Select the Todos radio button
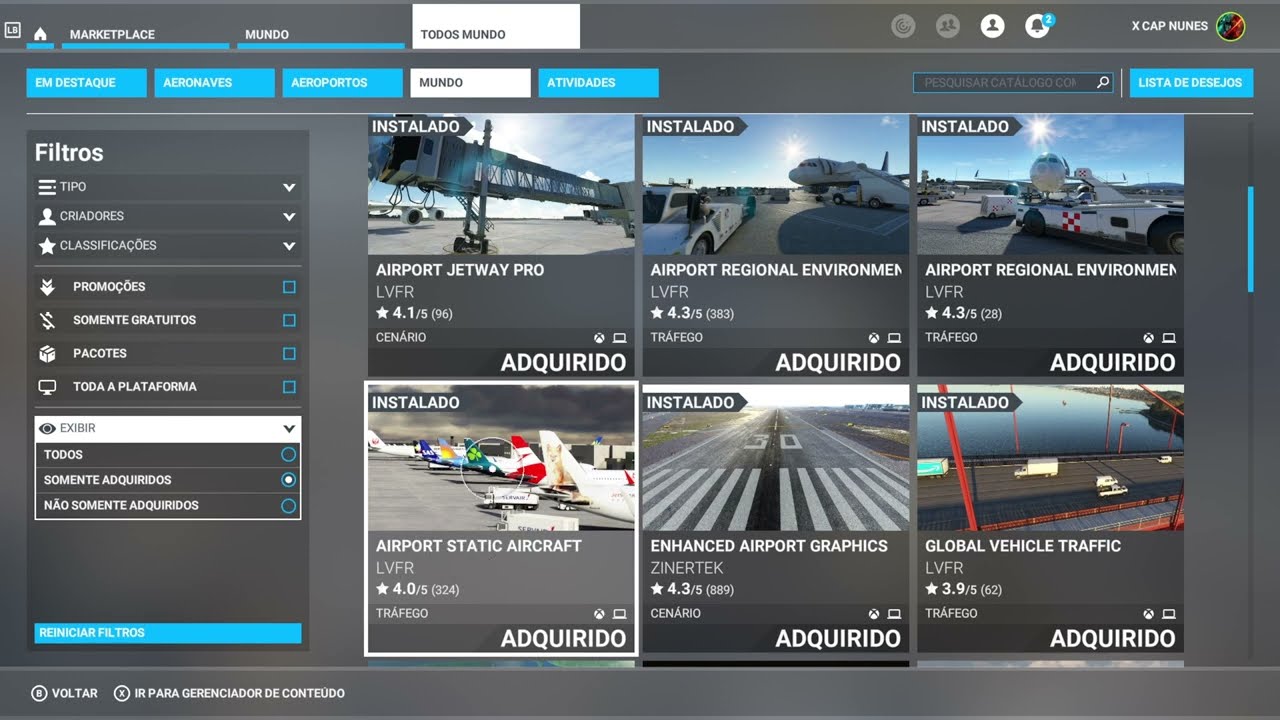The image size is (1280, 720). point(288,454)
